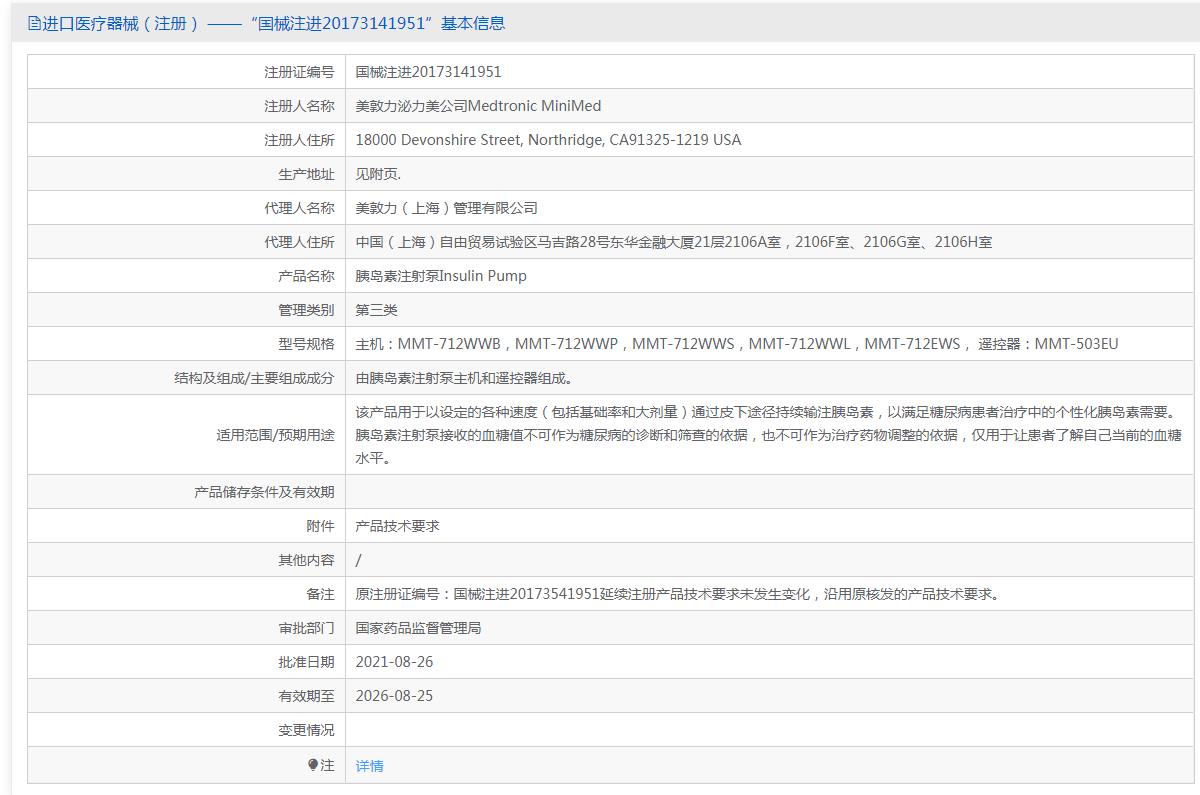Select production address value 见附页.
Image resolution: width=1200 pixels, height=795 pixels.
pos(378,174)
